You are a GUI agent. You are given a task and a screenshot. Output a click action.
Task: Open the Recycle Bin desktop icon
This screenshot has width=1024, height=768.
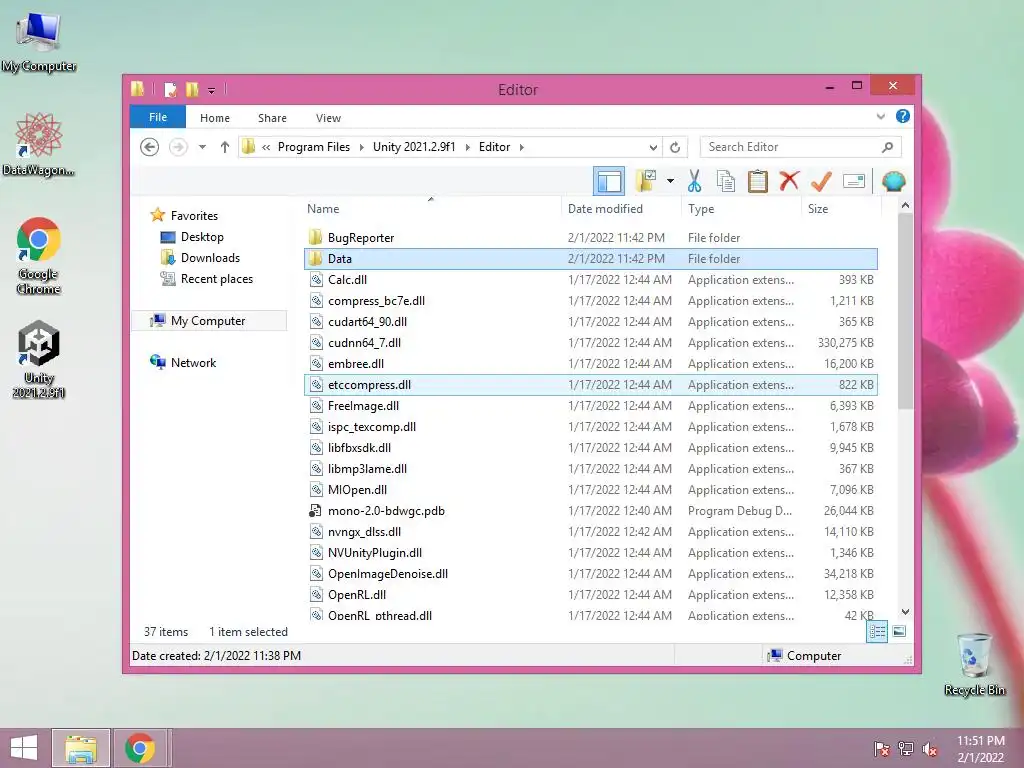(974, 664)
